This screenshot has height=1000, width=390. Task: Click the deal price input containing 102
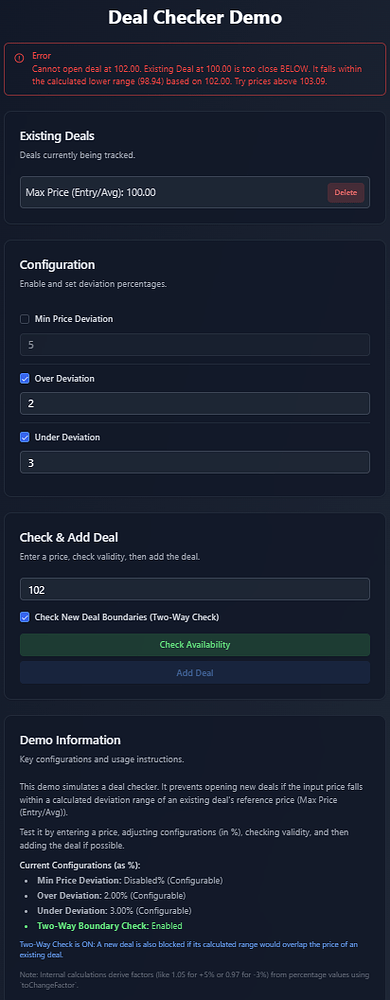[x=195, y=589]
